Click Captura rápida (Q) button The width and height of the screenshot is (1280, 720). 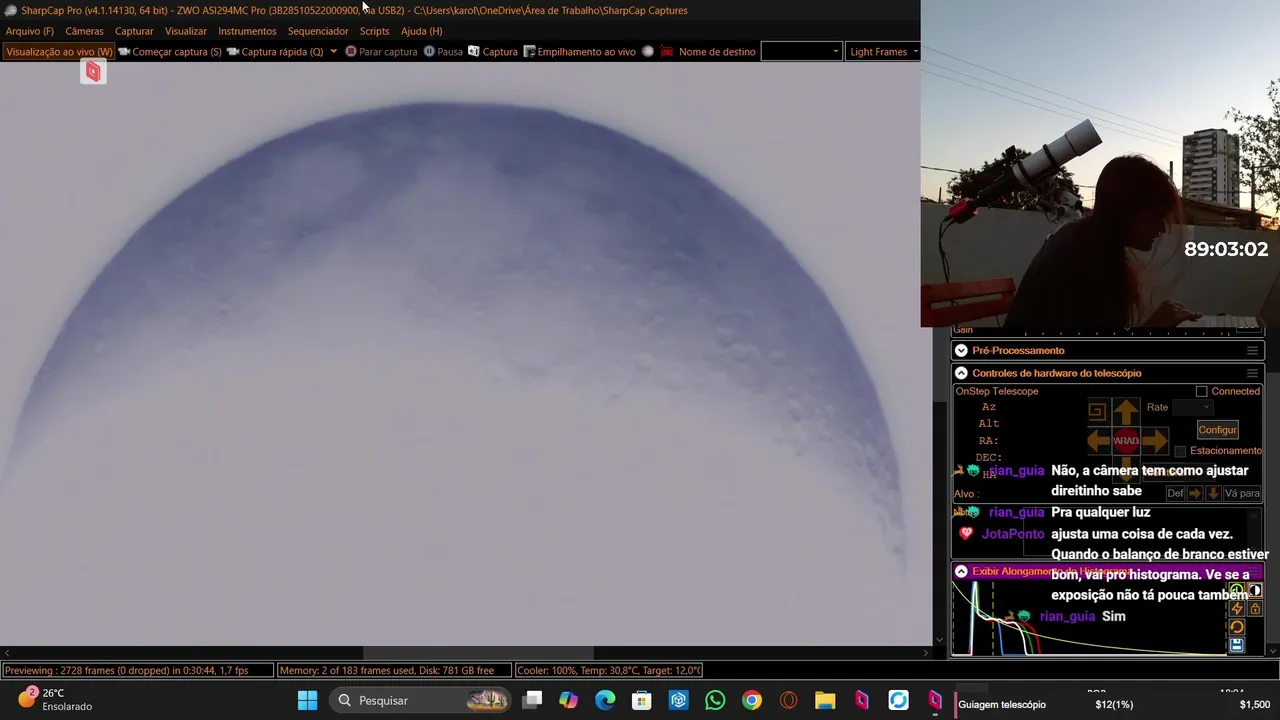(275, 52)
